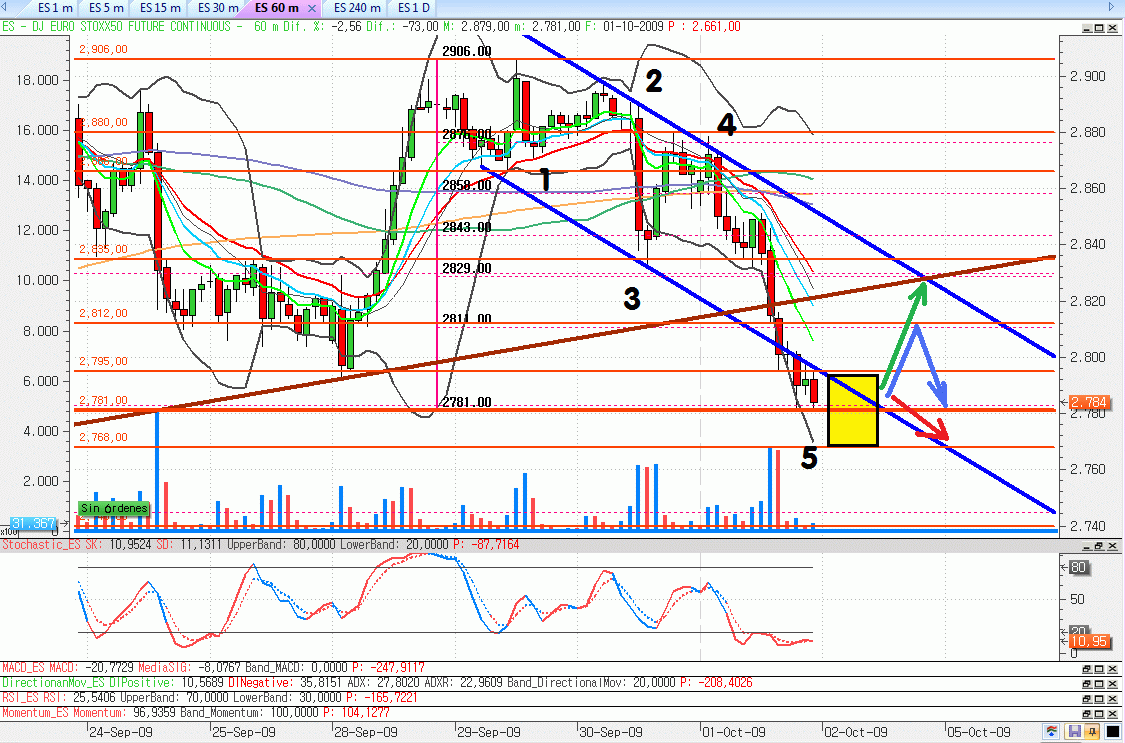Viewport: 1125px width, 743px height.
Task: Switch to the ES 5 m tab
Action: 105,9
